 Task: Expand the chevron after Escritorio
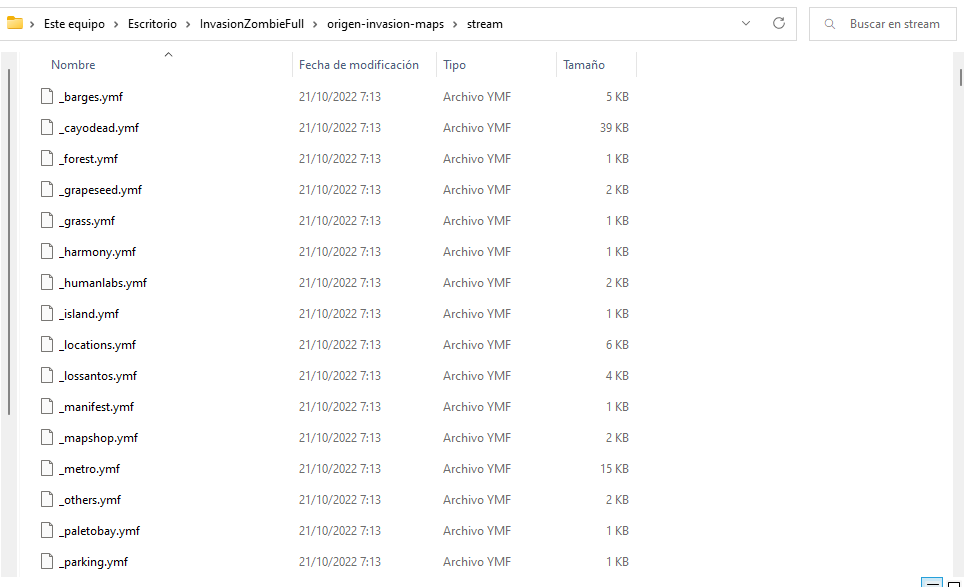pos(188,24)
